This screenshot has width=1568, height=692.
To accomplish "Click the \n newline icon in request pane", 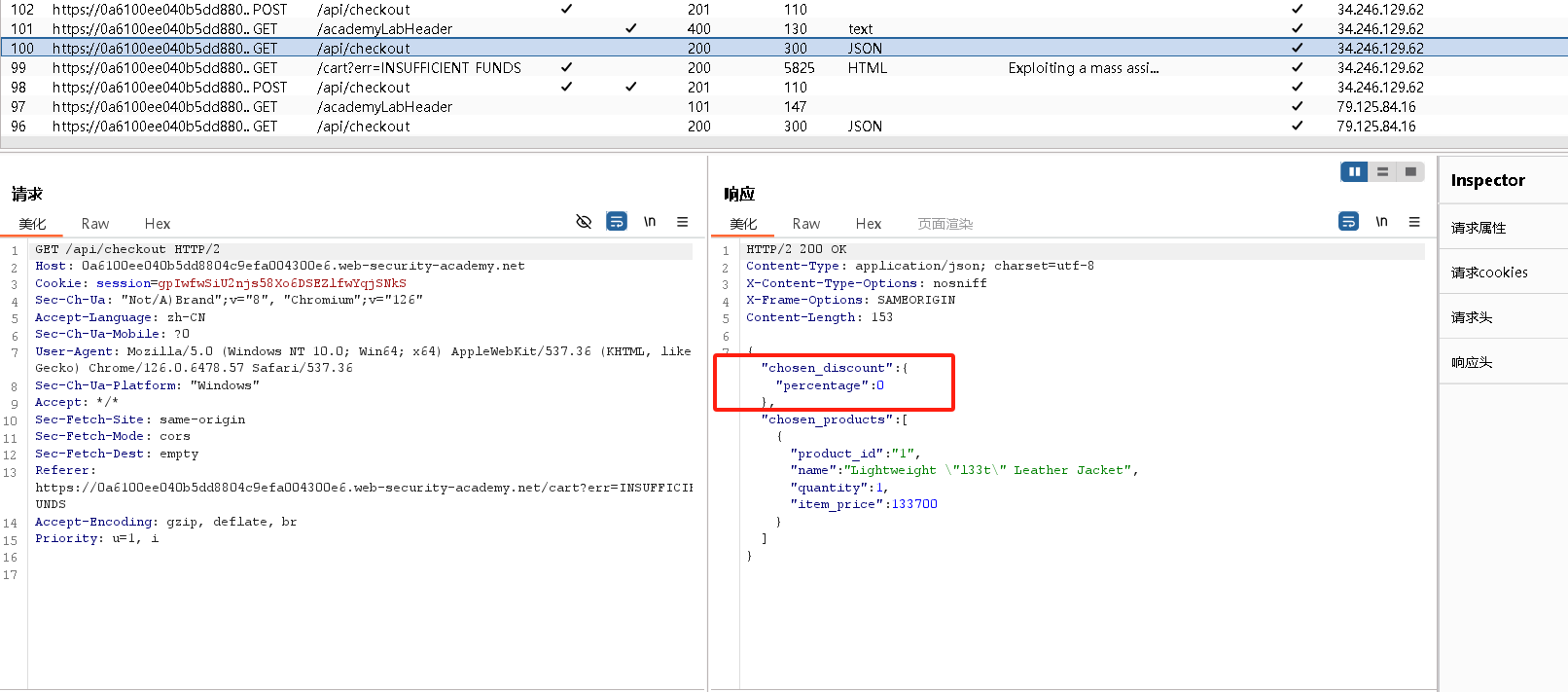I will click(x=650, y=222).
